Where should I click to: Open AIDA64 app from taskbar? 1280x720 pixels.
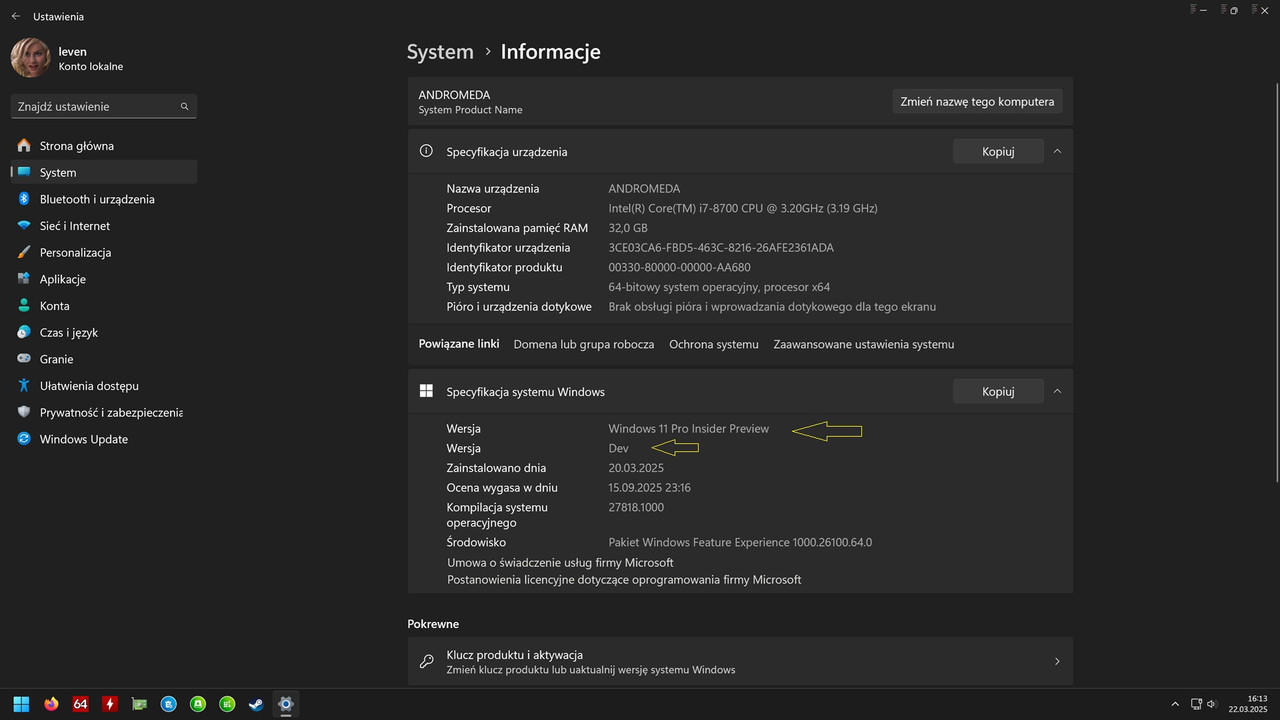(81, 704)
